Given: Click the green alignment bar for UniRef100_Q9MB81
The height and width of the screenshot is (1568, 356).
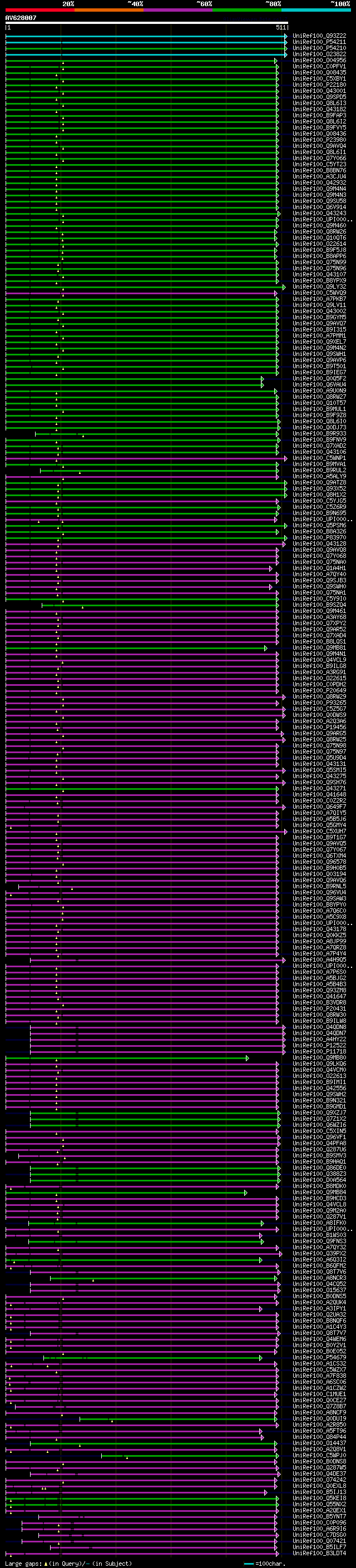Looking at the screenshot, I should pyautogui.click(x=136, y=647).
